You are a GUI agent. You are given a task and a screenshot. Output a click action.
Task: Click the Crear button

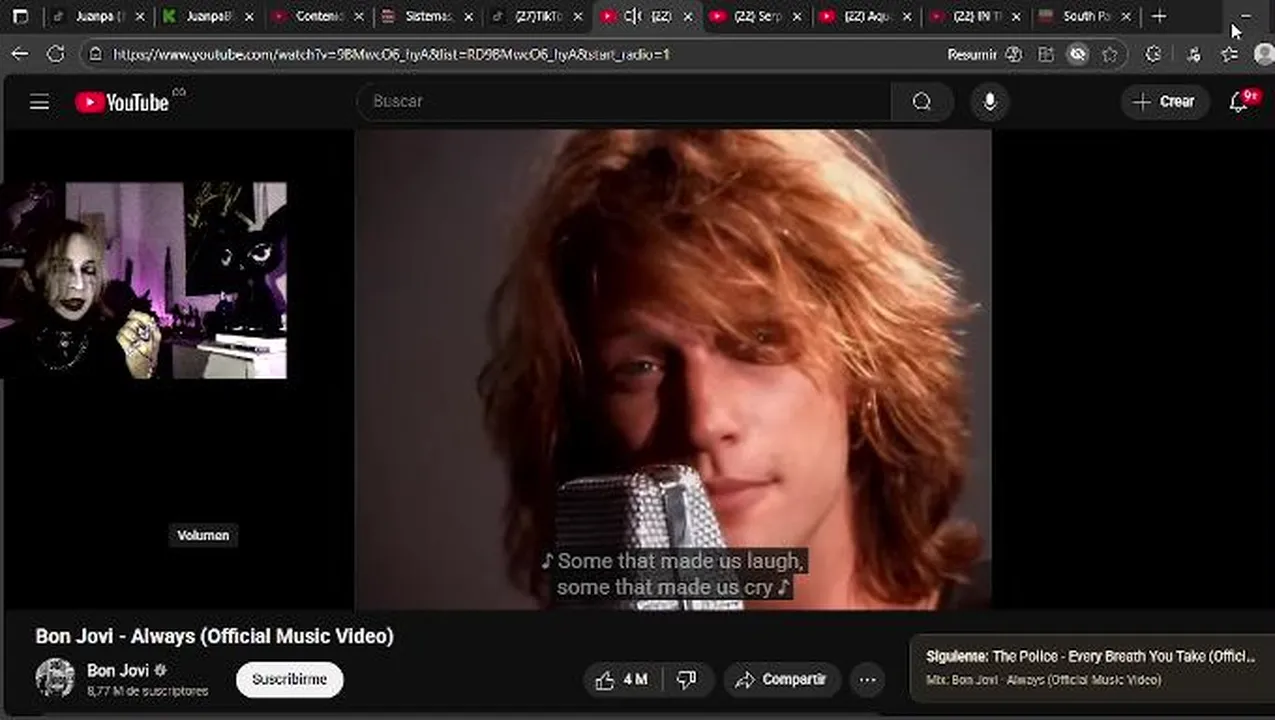coord(1164,101)
